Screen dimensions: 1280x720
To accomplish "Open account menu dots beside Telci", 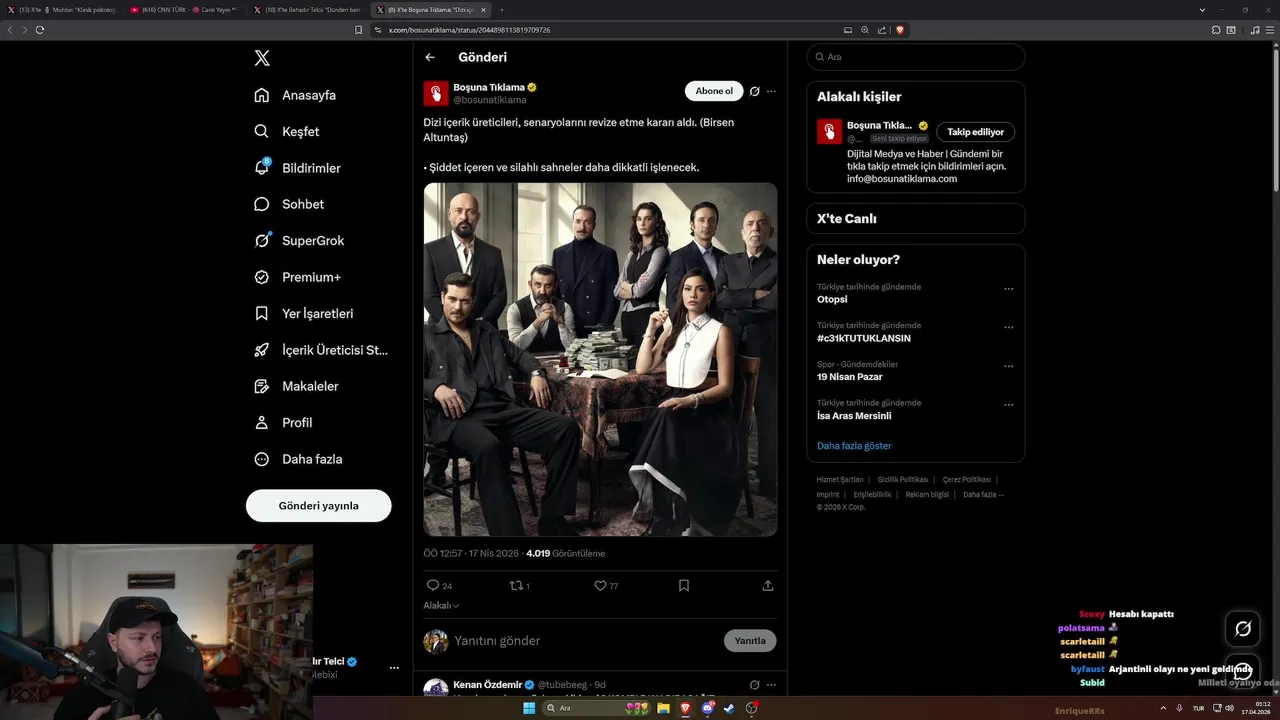I will click(x=394, y=667).
